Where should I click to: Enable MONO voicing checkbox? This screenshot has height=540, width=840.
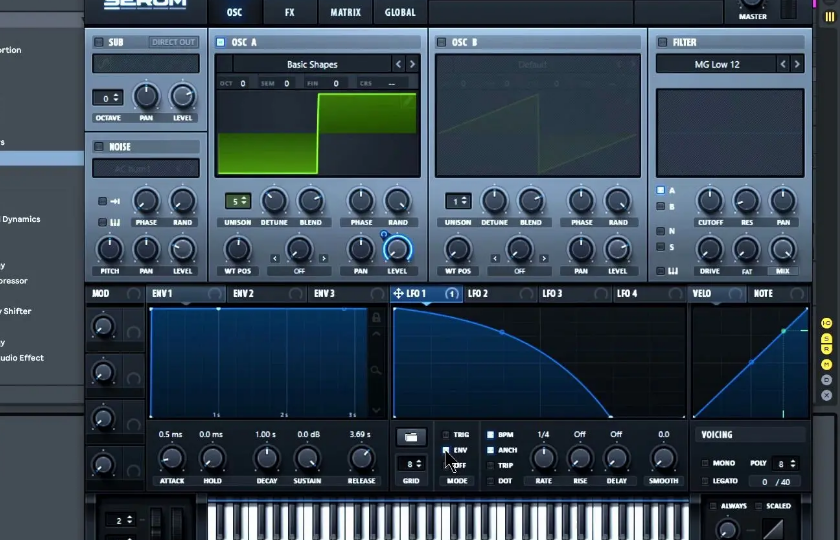705,463
